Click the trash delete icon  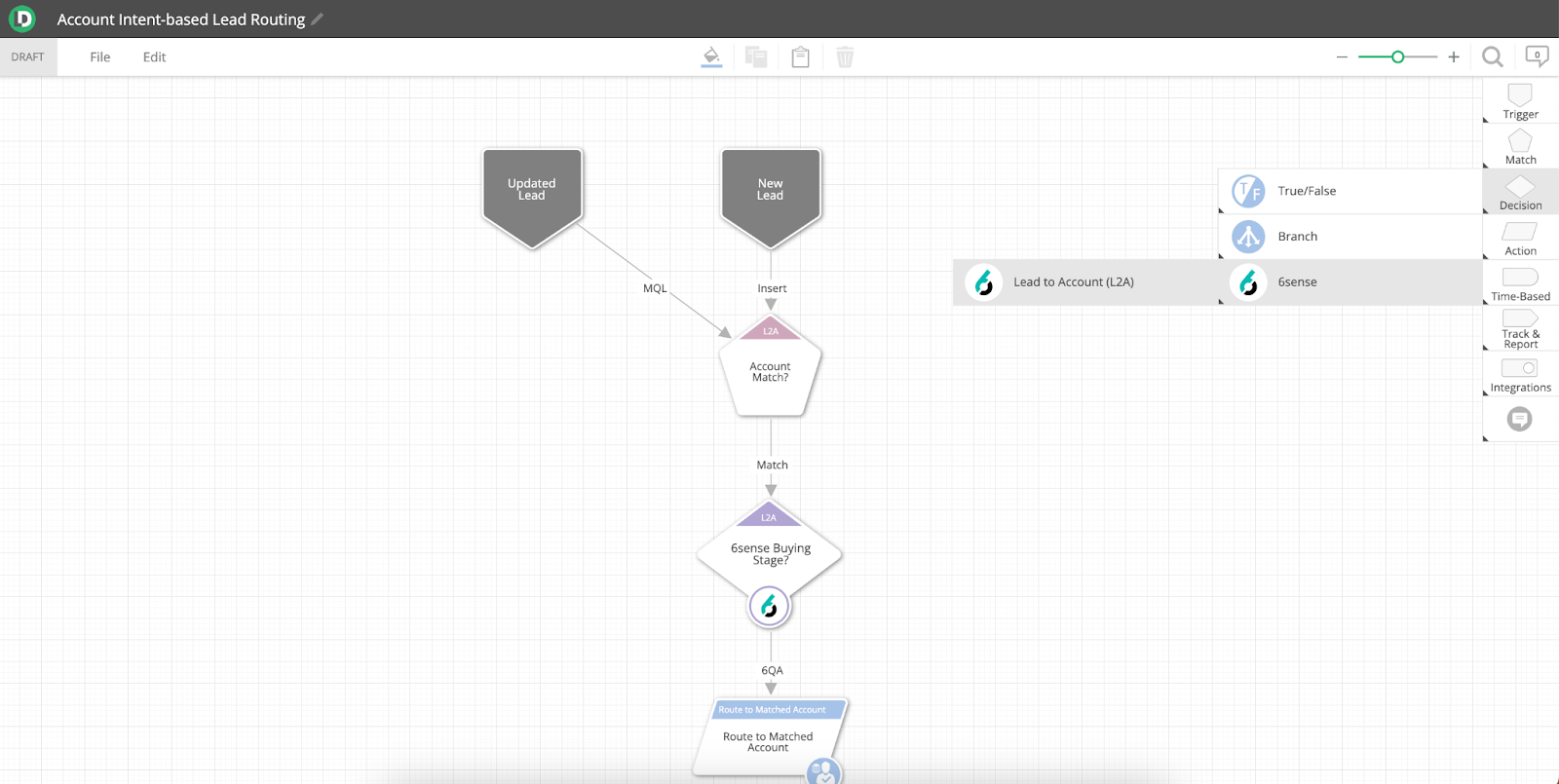coord(845,57)
